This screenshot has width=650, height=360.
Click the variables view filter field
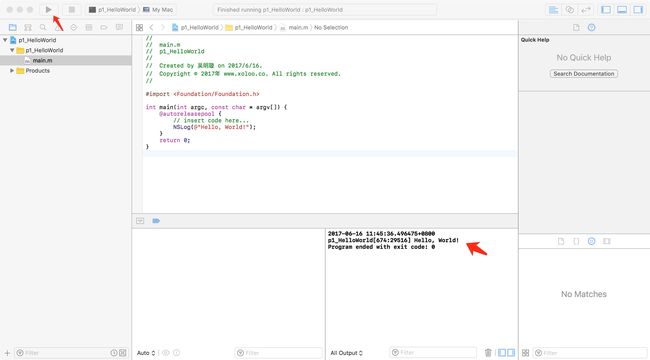(x=278, y=353)
